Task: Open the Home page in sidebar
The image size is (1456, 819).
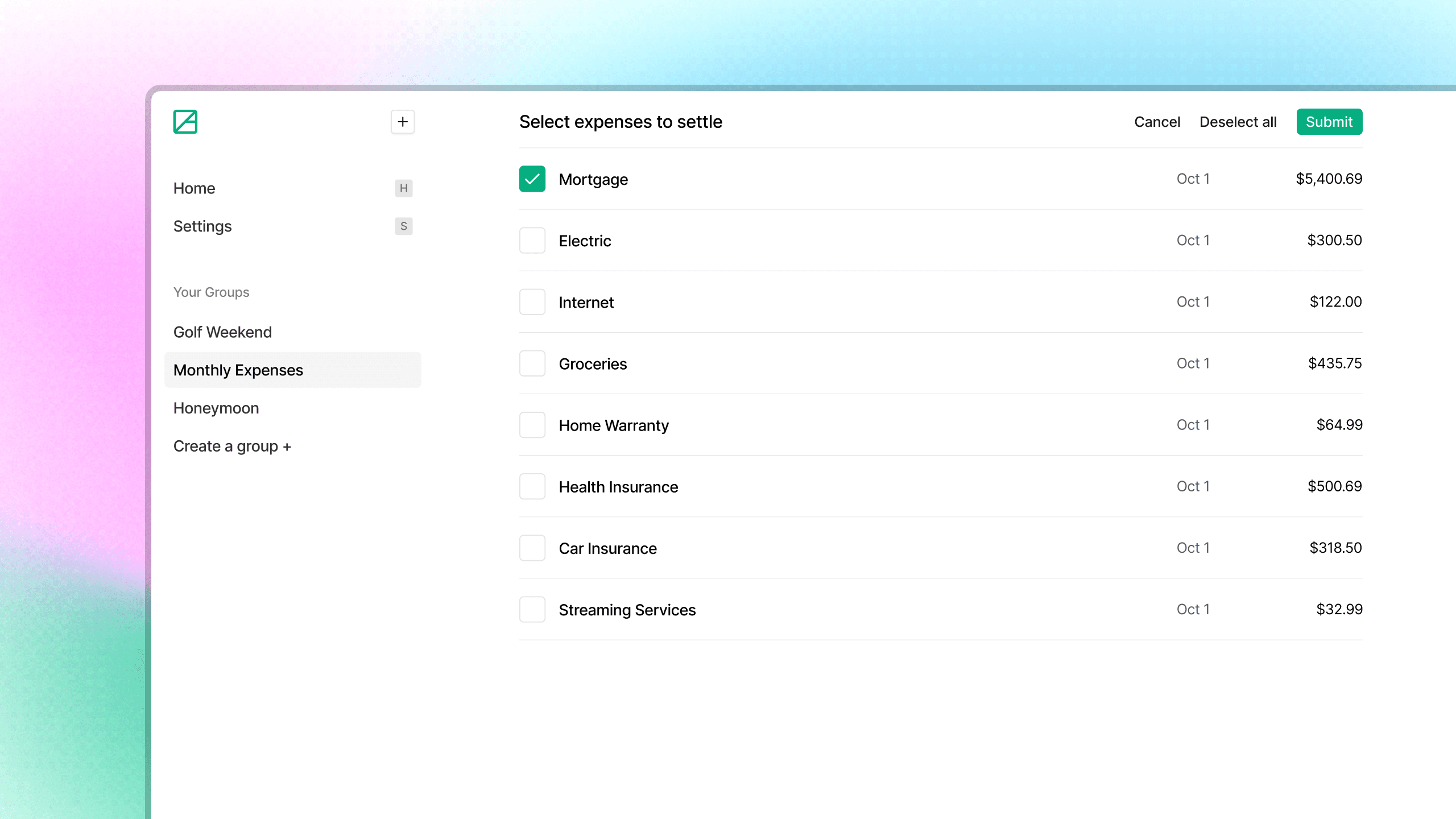Action: point(195,188)
